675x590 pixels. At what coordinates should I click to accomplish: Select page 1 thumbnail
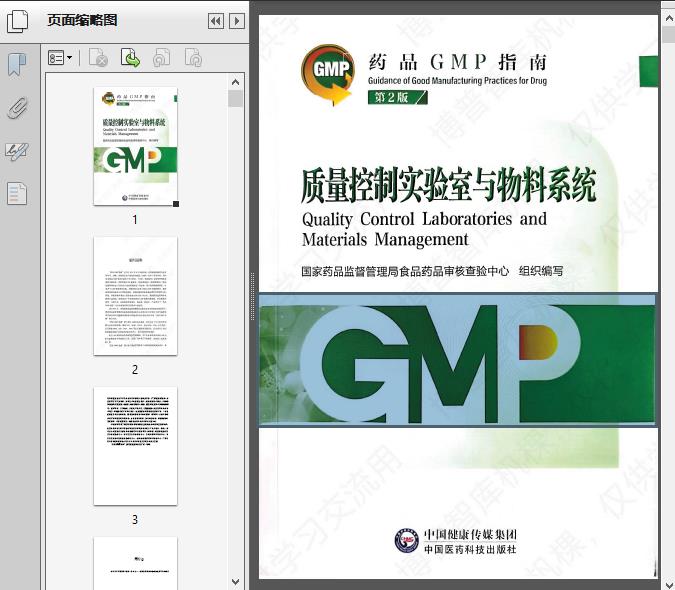(x=135, y=146)
